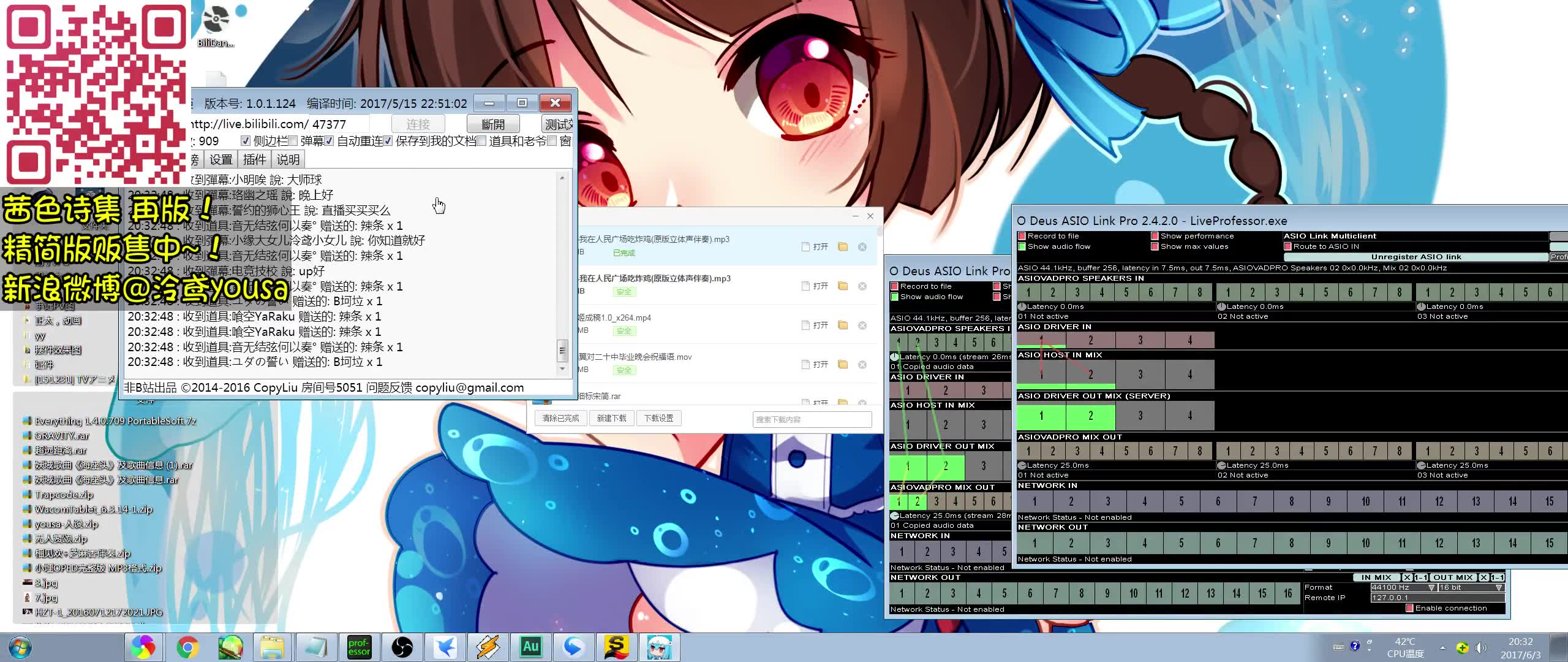The width and height of the screenshot is (1568, 662).
Task: Switch to the 说明 tab
Action: click(288, 159)
